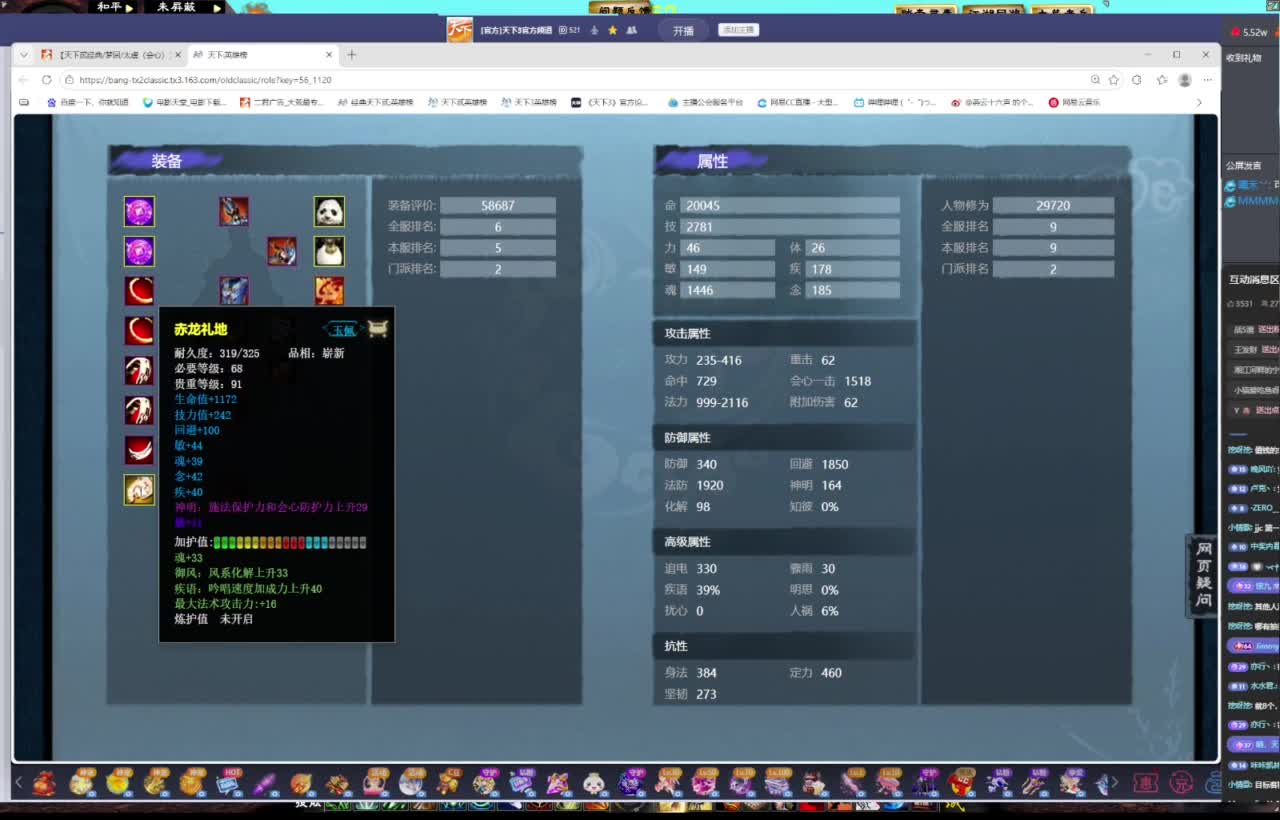
Task: Switch to the first browser tab
Action: pyautogui.click(x=105, y=55)
